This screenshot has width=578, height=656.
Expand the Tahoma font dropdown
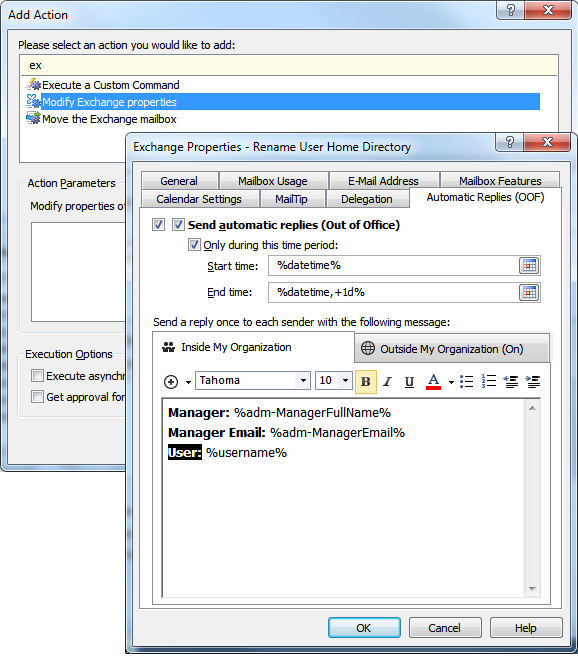coord(303,381)
